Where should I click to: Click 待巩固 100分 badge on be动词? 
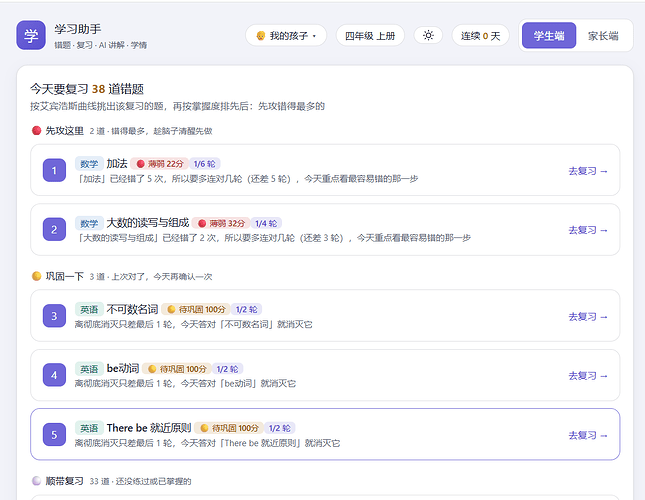pos(177,369)
